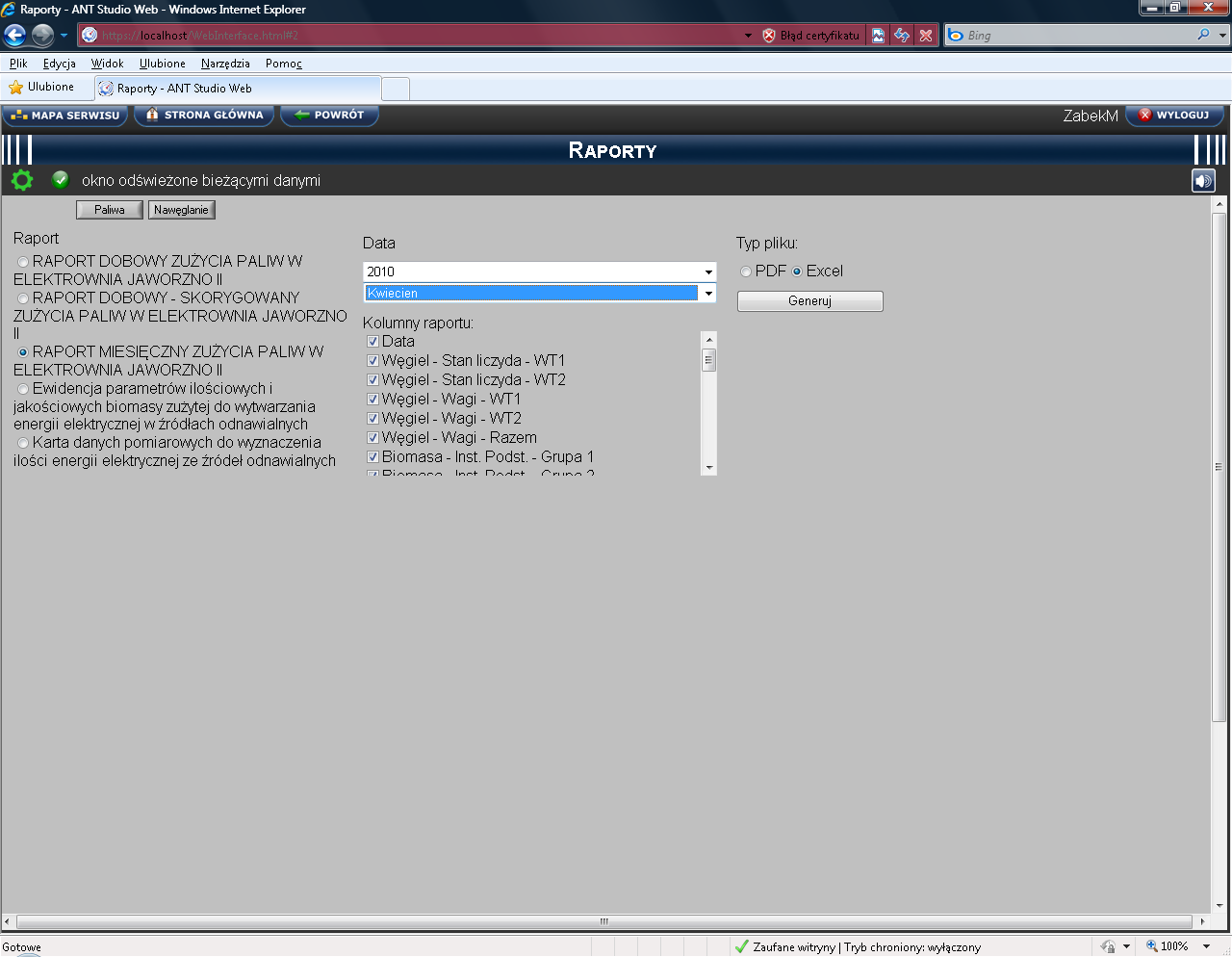Open the zoom level dropdown arrow
The height and width of the screenshot is (957, 1232).
click(1206, 946)
